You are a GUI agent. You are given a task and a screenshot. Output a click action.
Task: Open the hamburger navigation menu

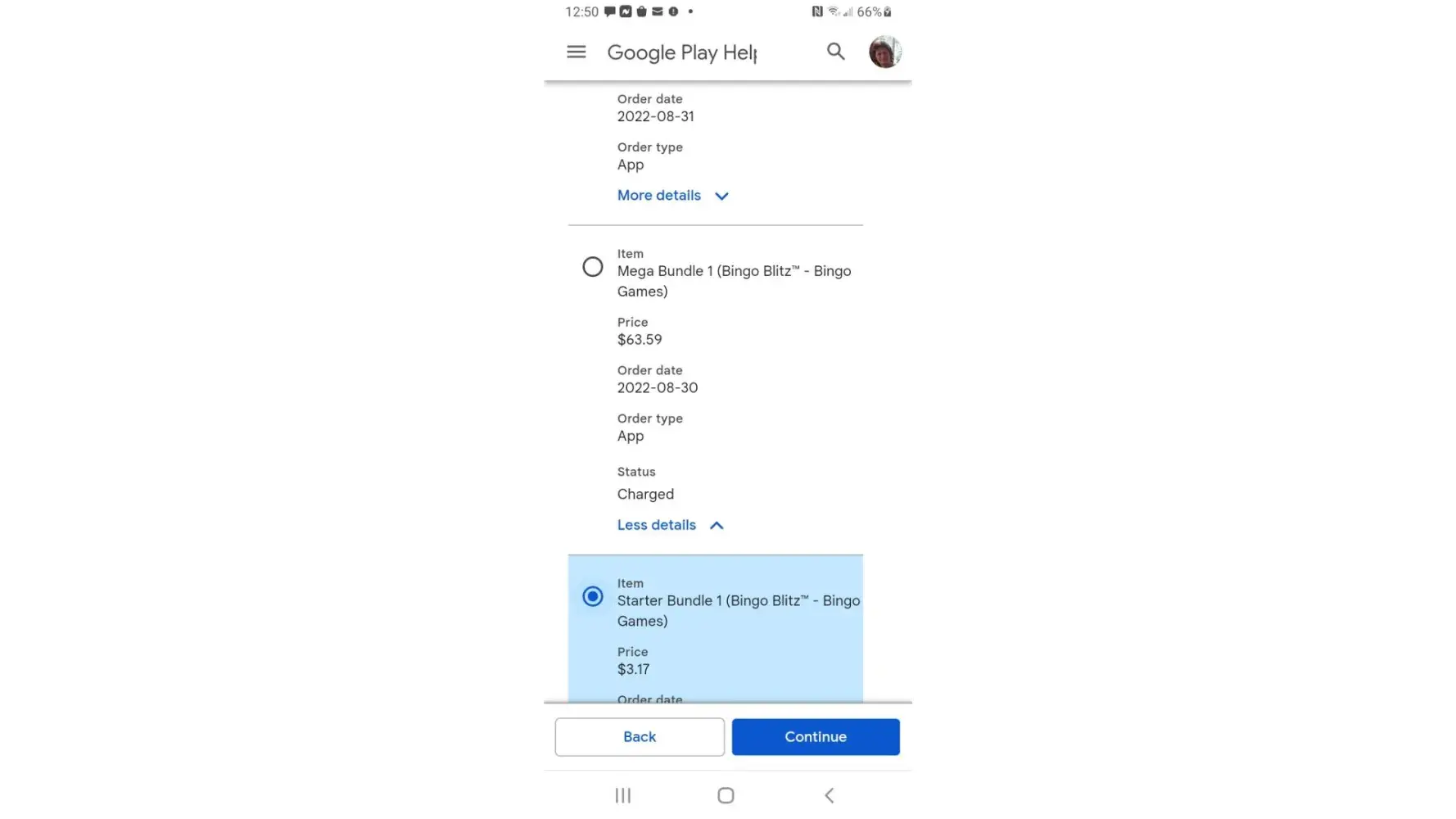577,52
